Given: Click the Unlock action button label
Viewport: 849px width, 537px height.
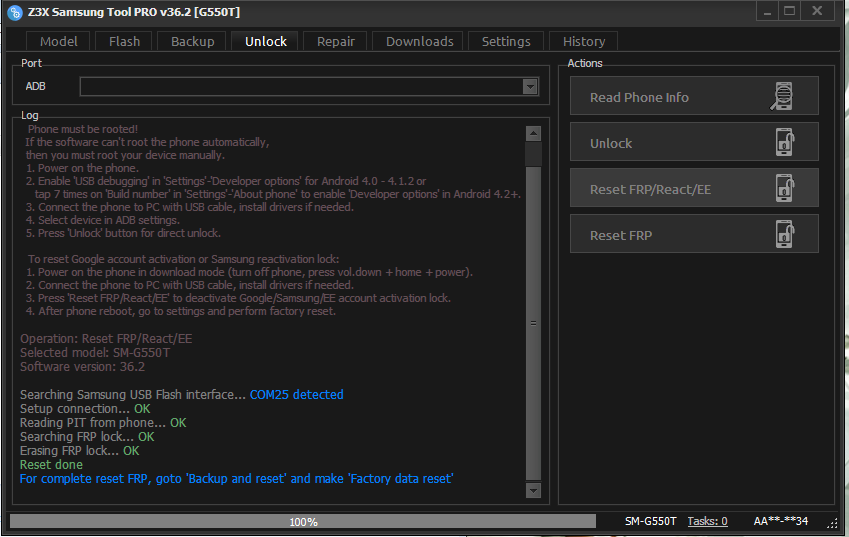Looking at the screenshot, I should point(611,143).
